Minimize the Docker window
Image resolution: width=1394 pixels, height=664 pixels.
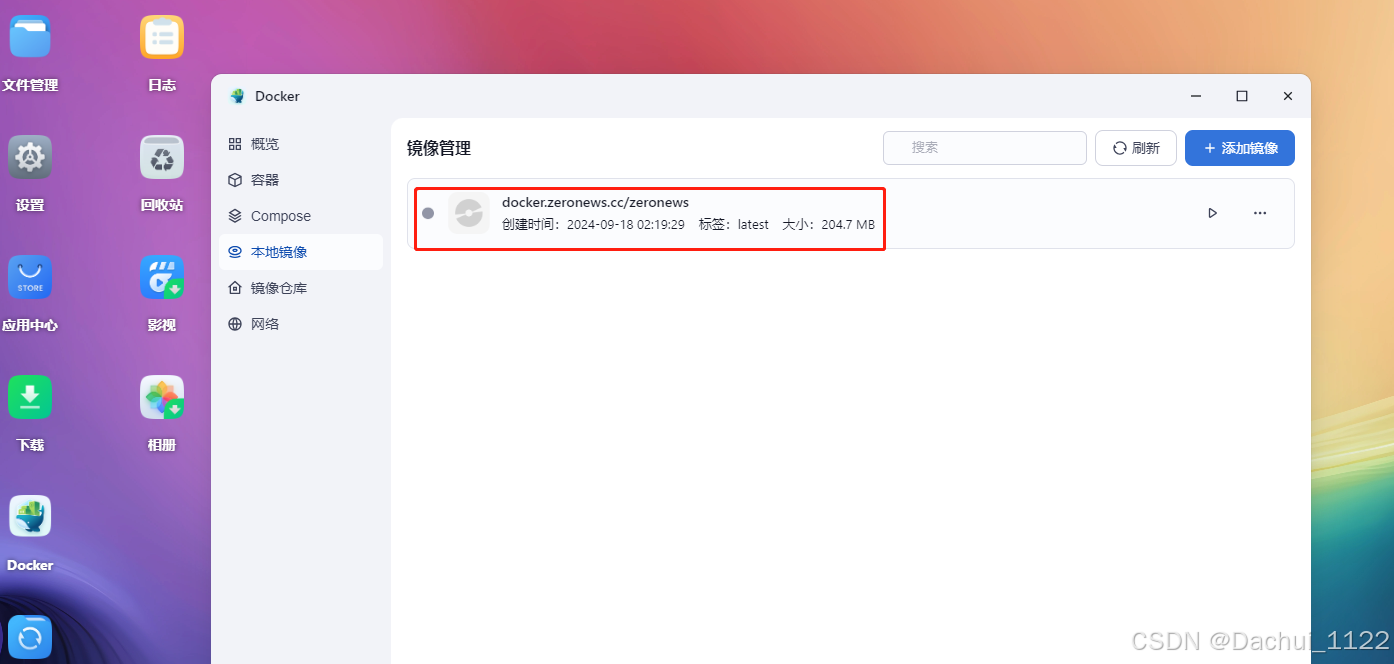click(x=1196, y=96)
